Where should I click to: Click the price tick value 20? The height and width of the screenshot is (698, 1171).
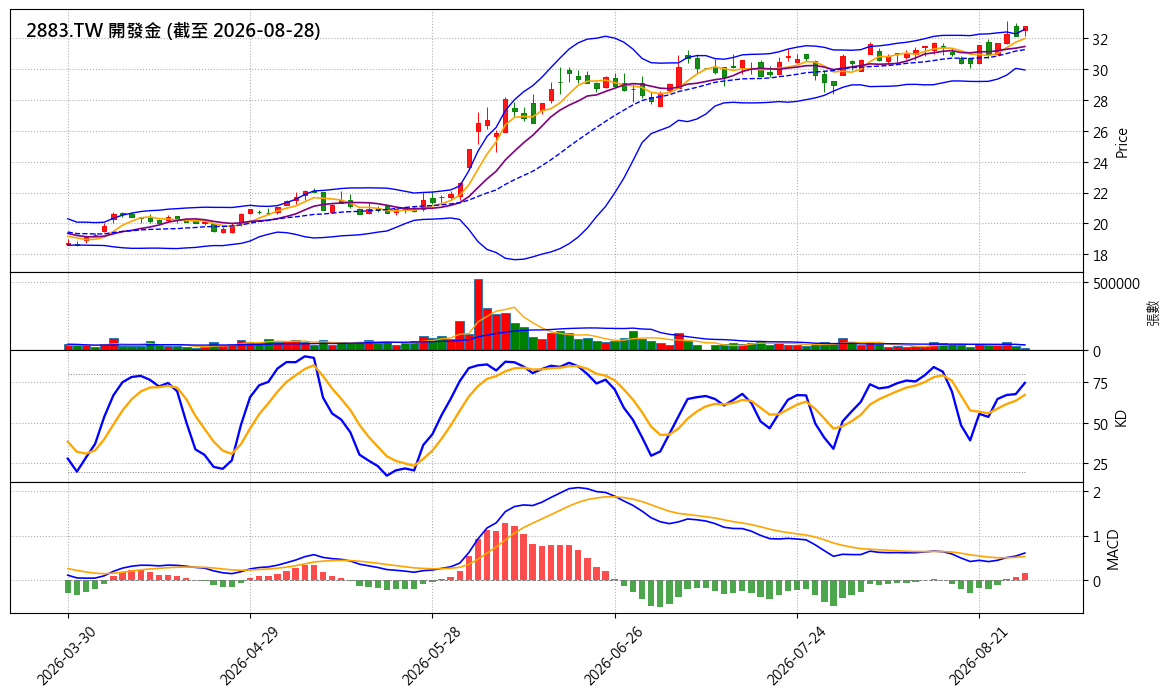[x=1100, y=225]
